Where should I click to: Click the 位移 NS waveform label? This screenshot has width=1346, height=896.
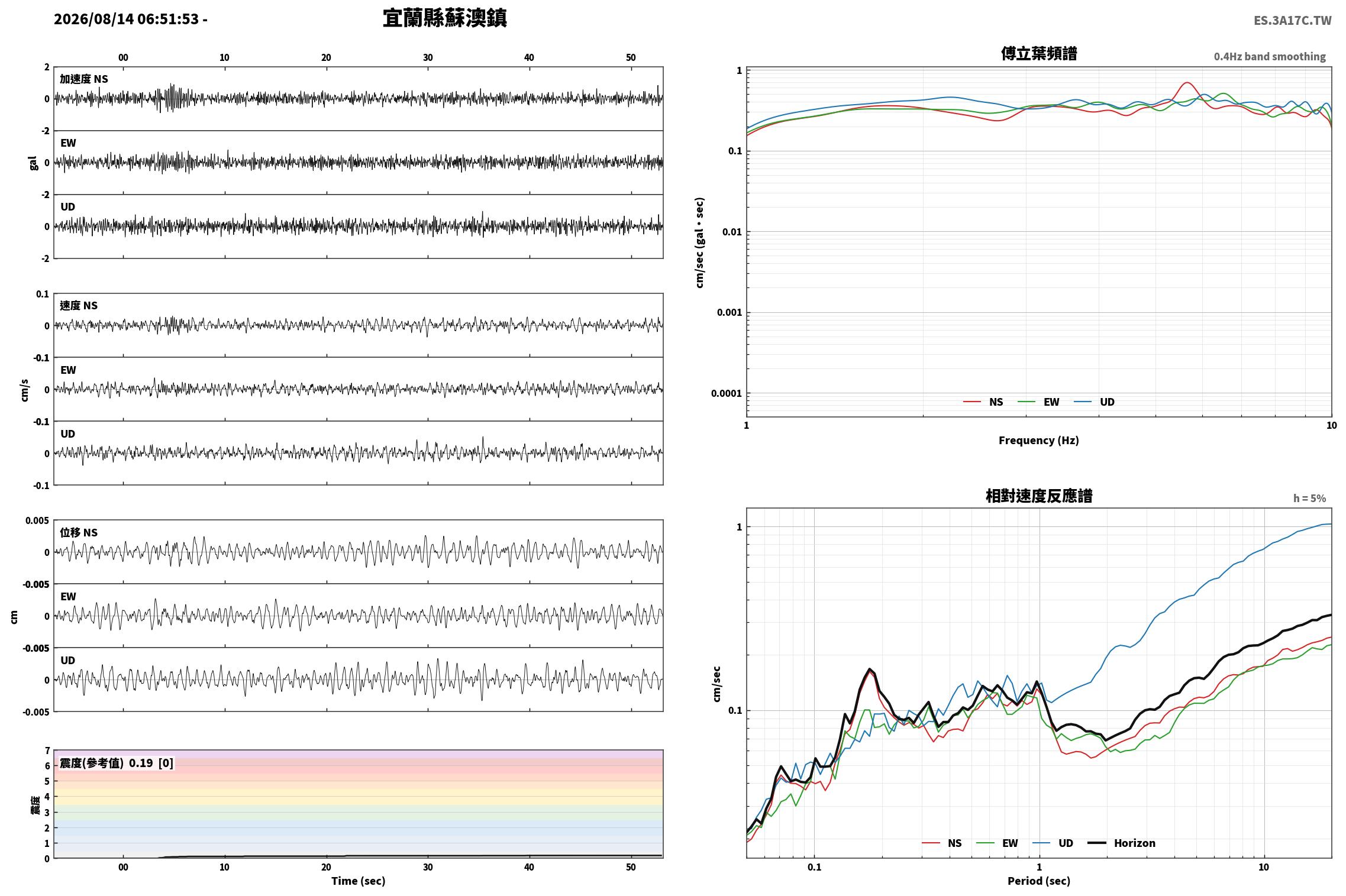79,533
